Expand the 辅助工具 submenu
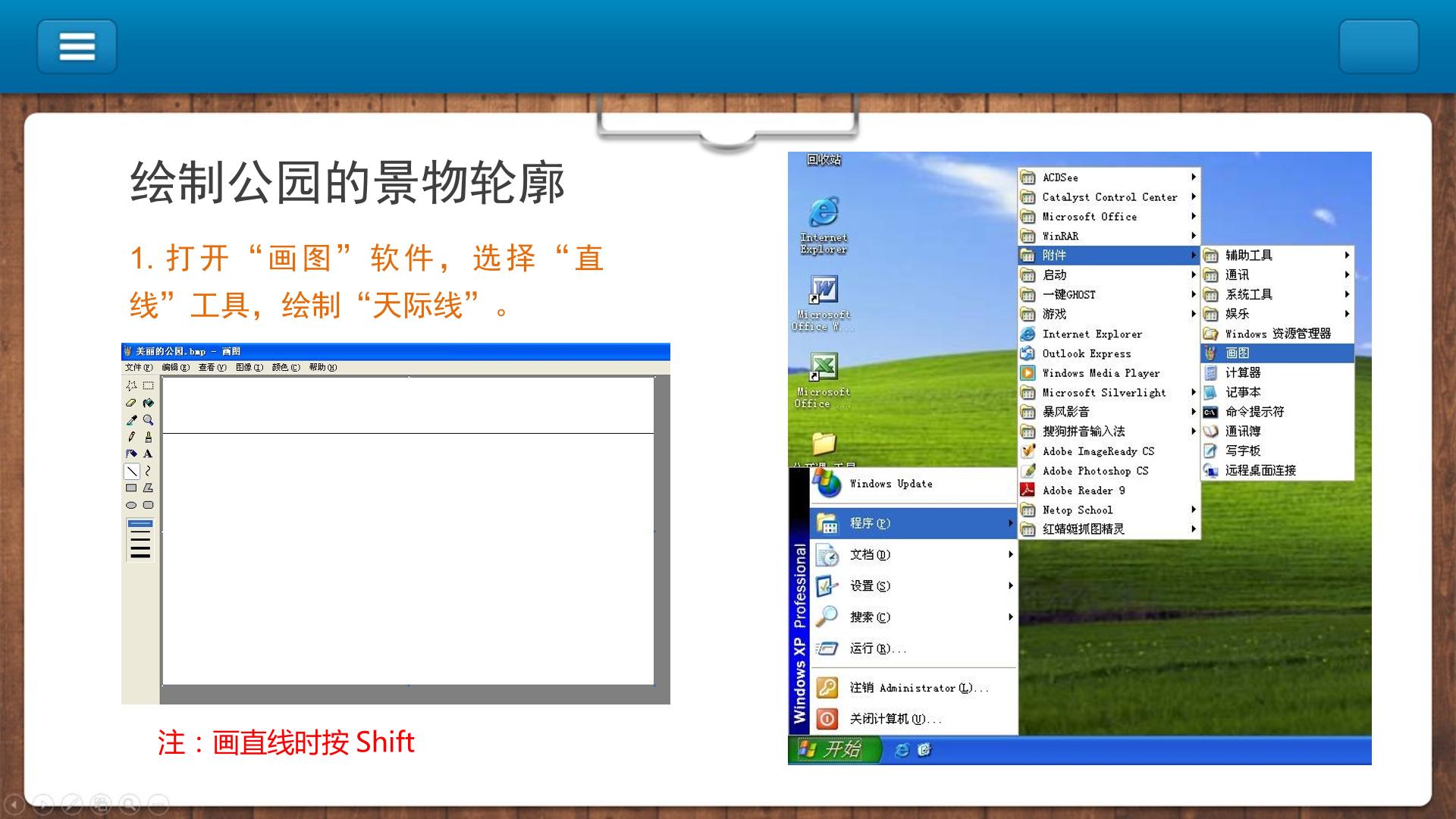 (x=1278, y=256)
